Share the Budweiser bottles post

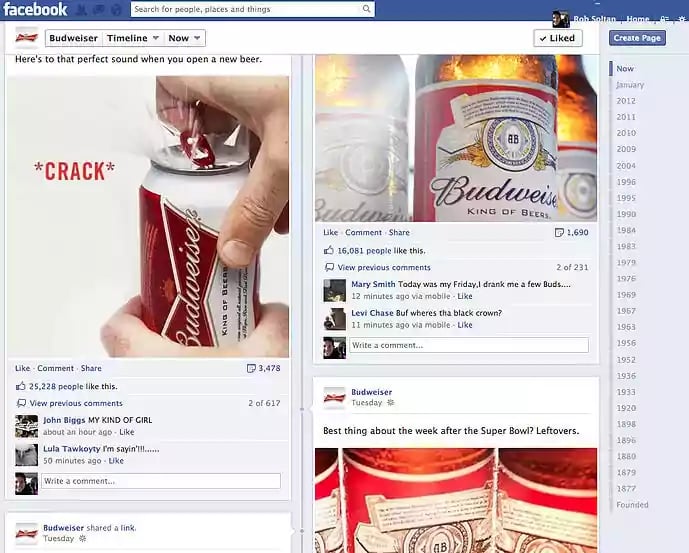click(399, 233)
